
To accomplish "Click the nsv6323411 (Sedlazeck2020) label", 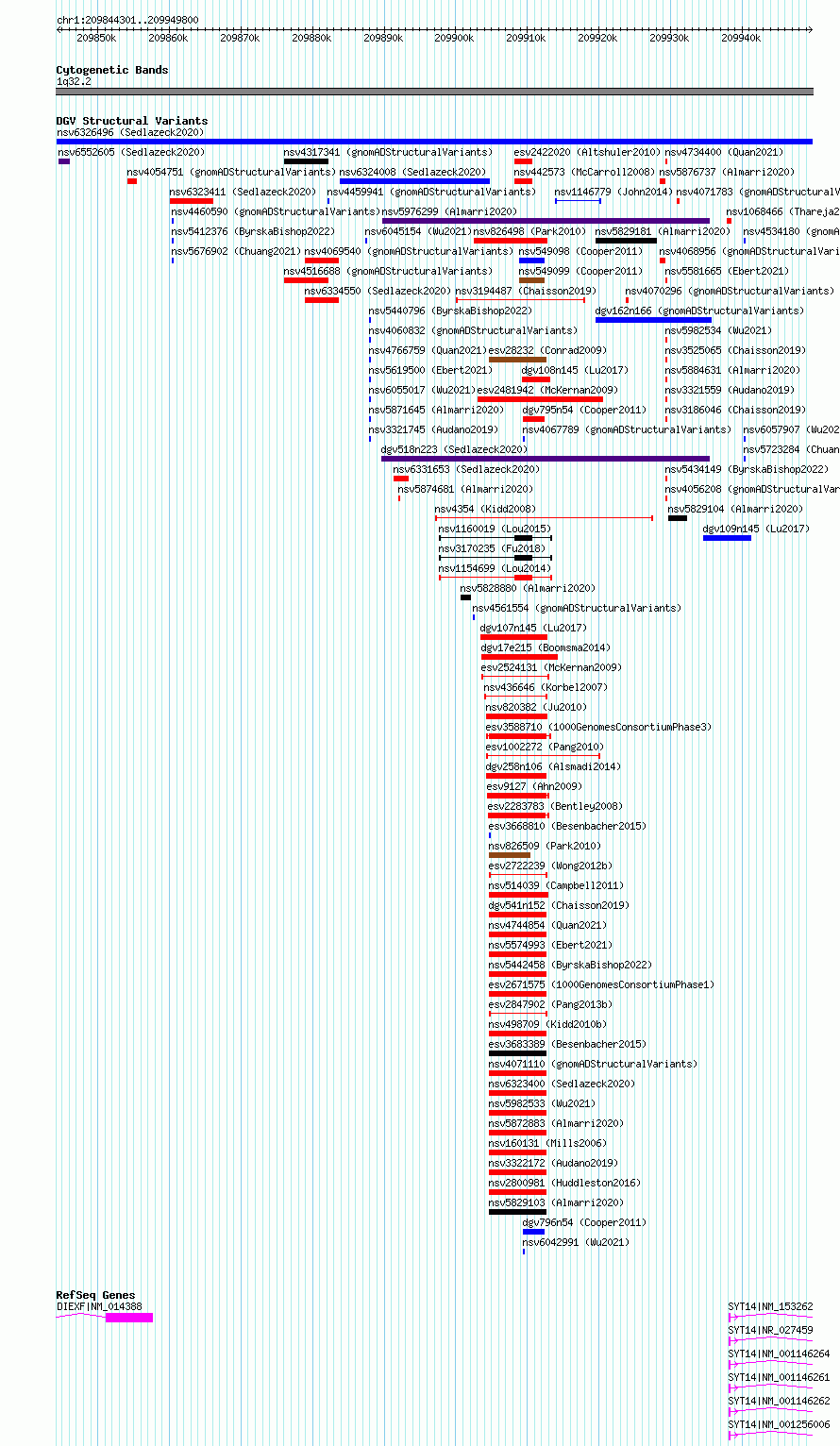I will (x=243, y=192).
